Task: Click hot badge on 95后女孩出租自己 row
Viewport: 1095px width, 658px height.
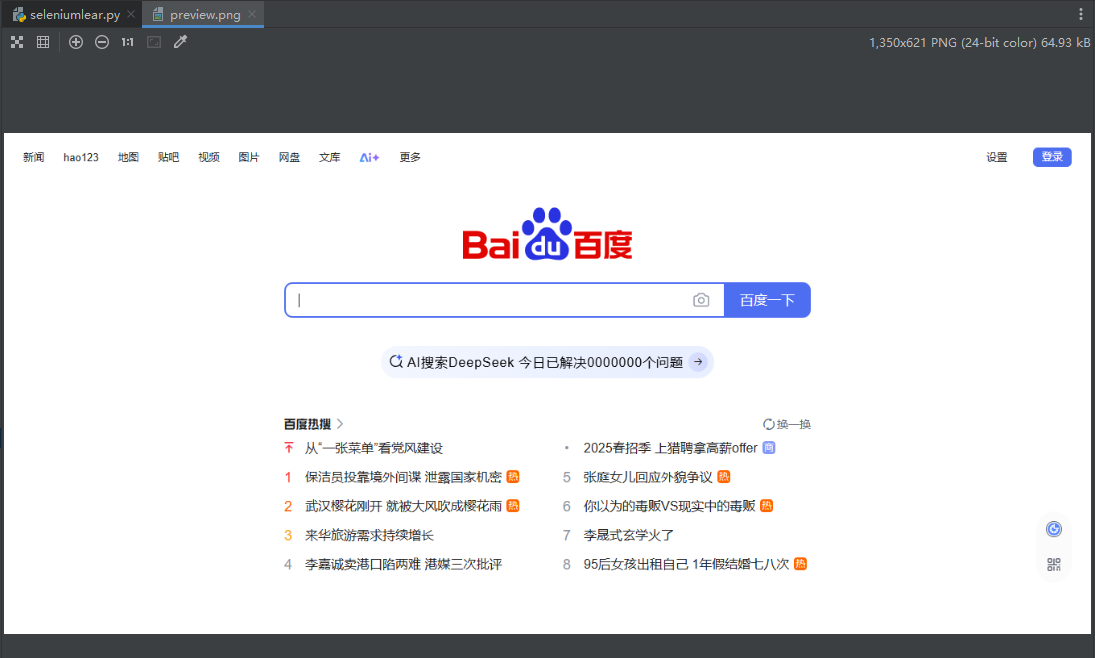Action: (x=800, y=564)
